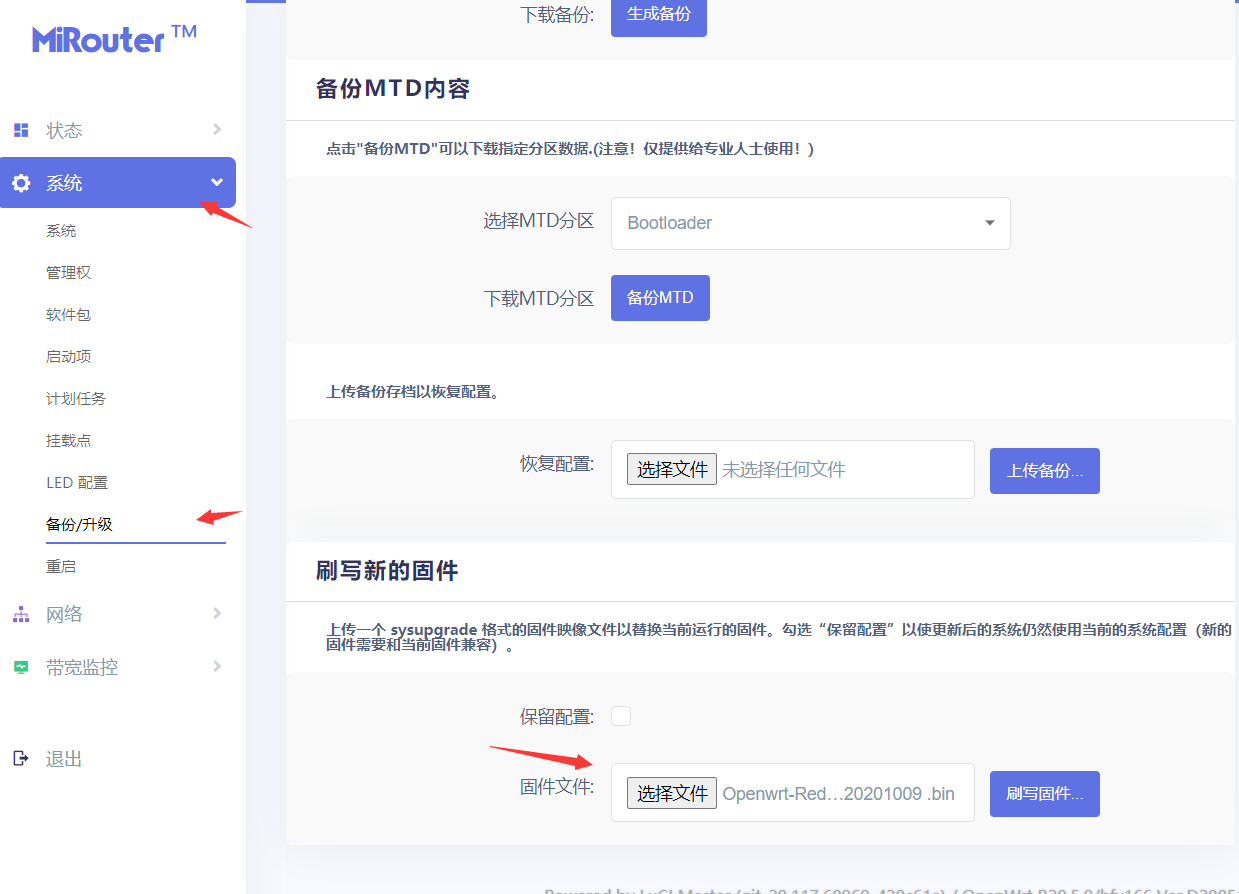Open the MTD partition dropdown
The image size is (1239, 894).
[x=810, y=223]
